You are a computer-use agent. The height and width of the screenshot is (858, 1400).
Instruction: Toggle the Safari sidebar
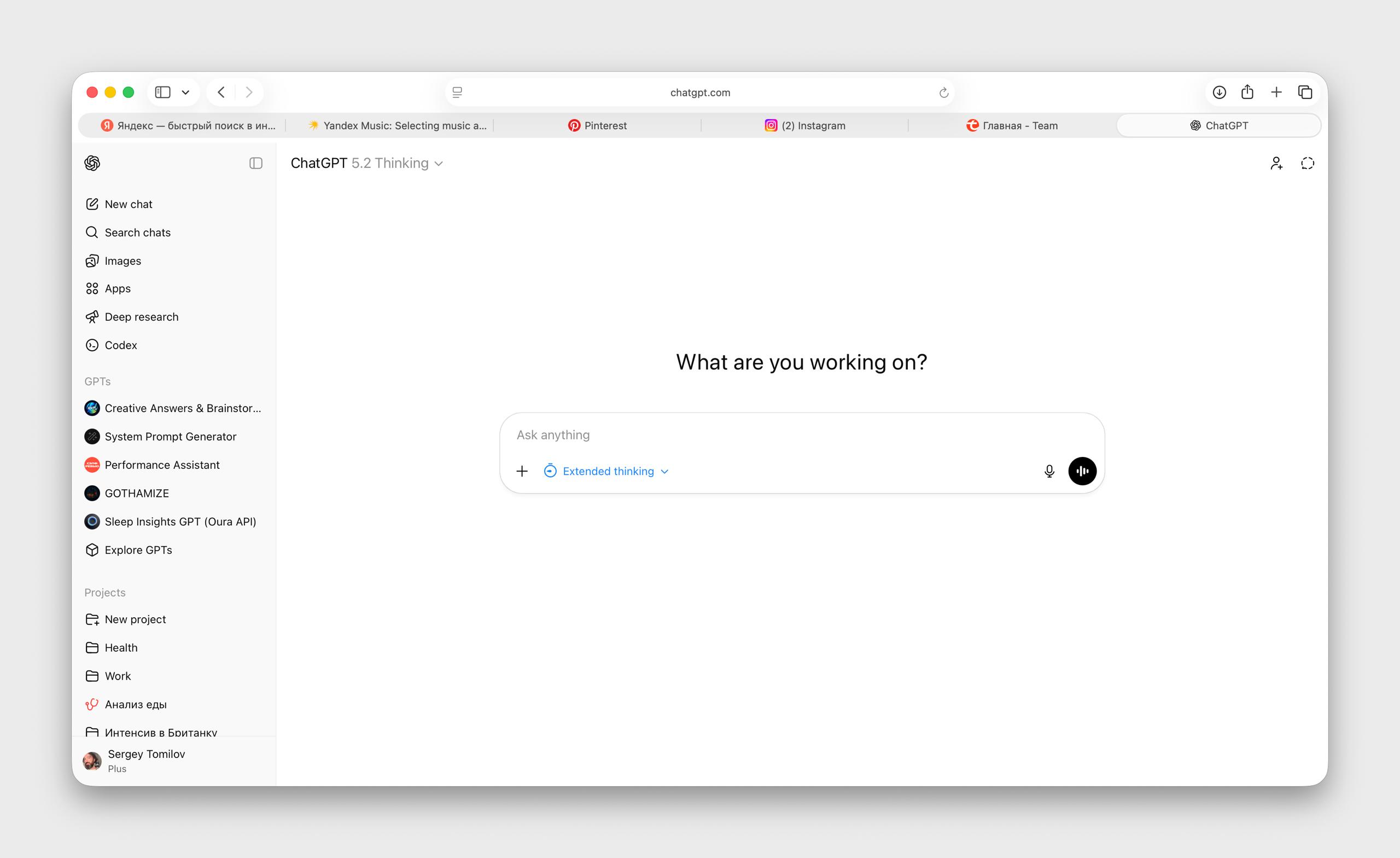[x=163, y=92]
